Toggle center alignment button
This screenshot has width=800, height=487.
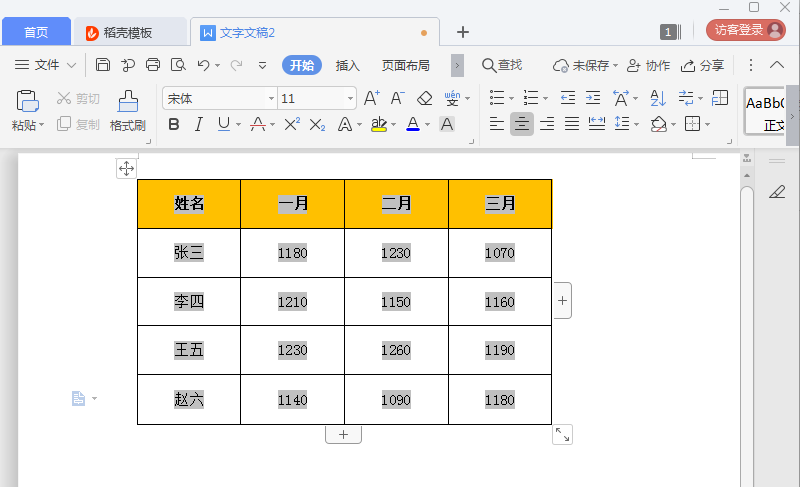tap(522, 124)
